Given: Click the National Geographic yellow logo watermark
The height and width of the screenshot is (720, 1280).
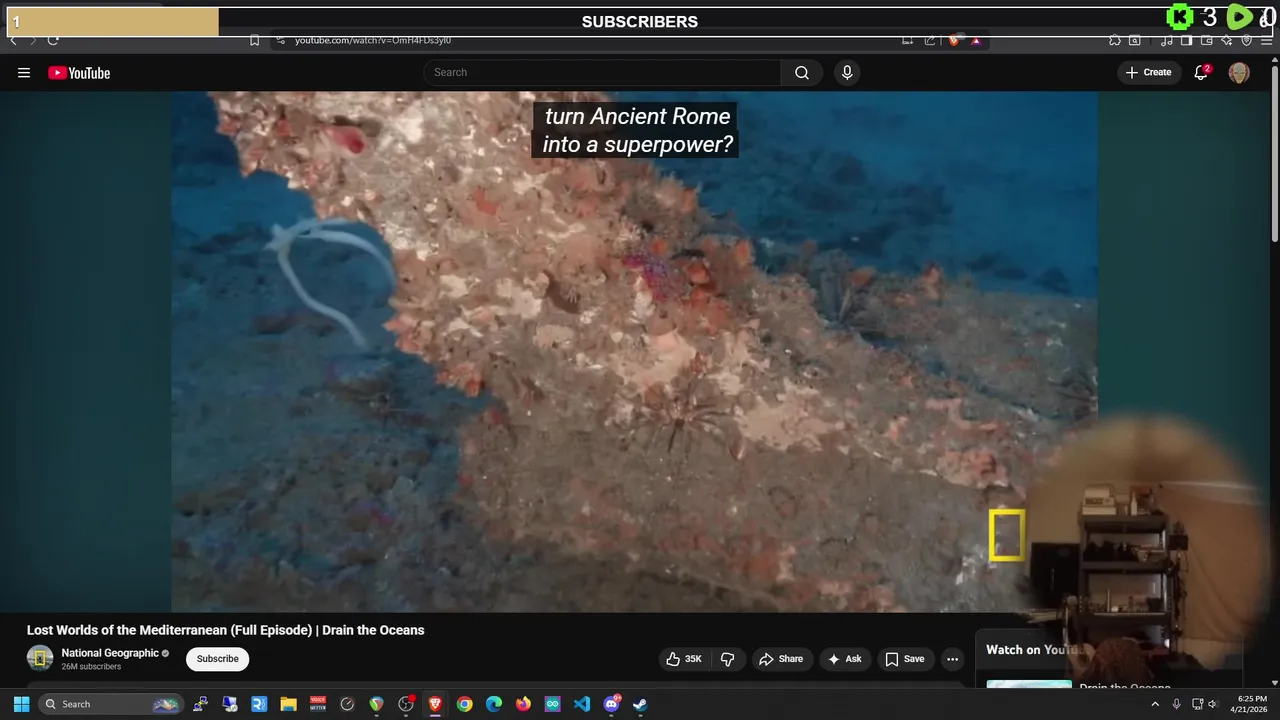Looking at the screenshot, I should pyautogui.click(x=1007, y=535).
